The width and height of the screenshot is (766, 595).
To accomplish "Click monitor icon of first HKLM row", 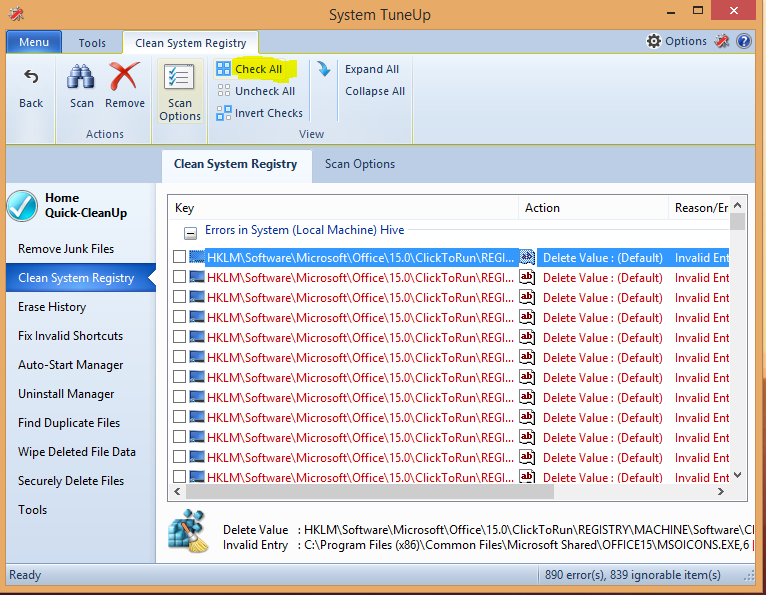I will pyautogui.click(x=197, y=257).
